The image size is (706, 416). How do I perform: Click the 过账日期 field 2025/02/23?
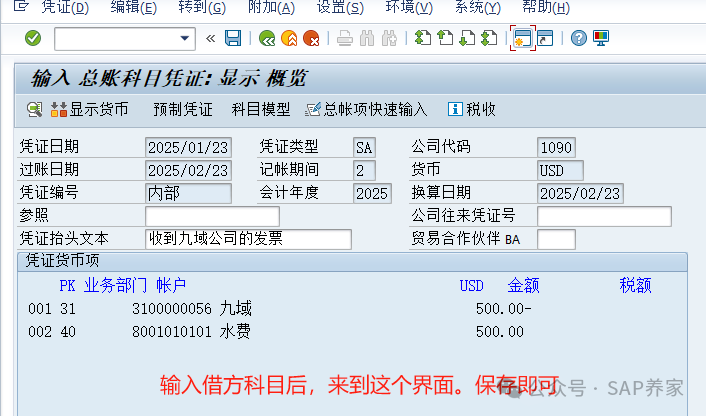pyautogui.click(x=188, y=170)
